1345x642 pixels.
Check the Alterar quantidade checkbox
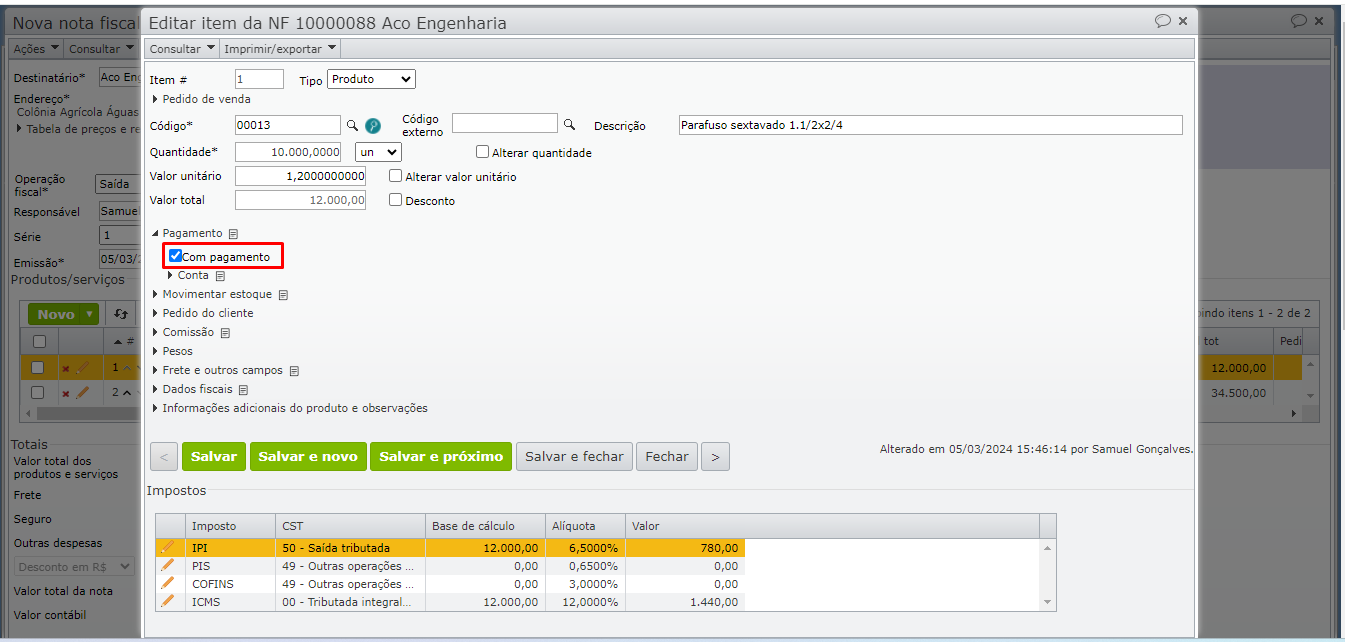coord(483,152)
